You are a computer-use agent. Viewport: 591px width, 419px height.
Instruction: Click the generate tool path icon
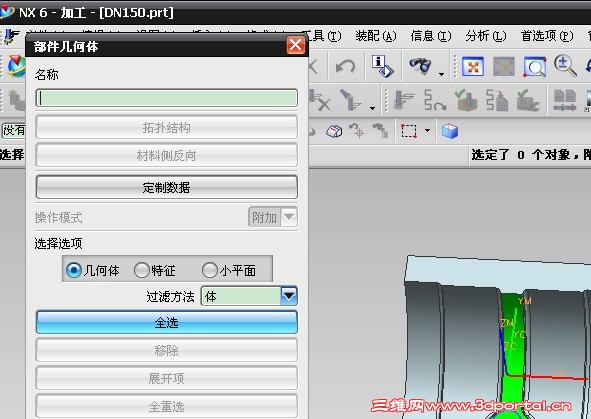coord(403,100)
